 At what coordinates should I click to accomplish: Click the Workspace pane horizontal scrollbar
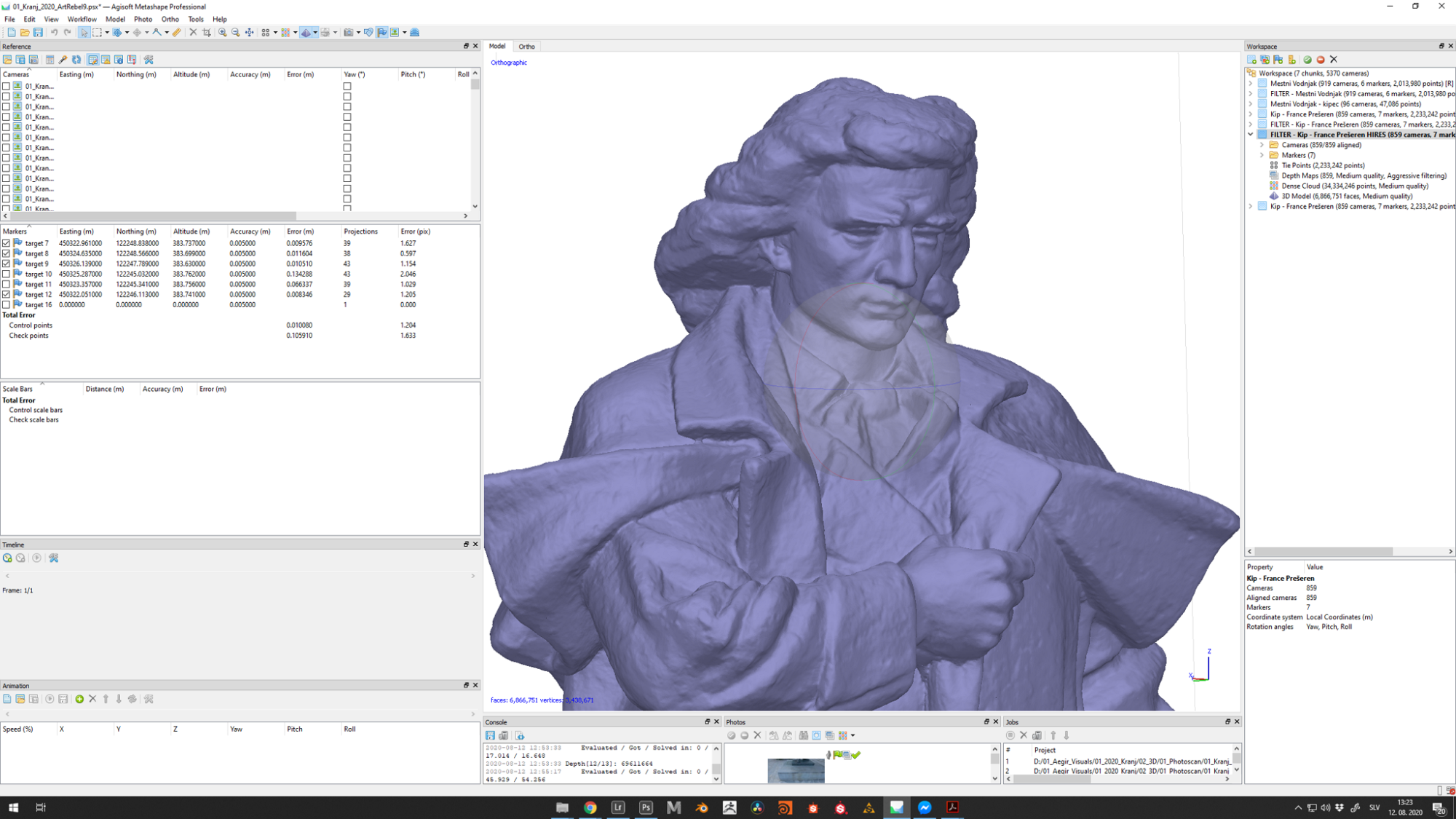(x=1323, y=552)
